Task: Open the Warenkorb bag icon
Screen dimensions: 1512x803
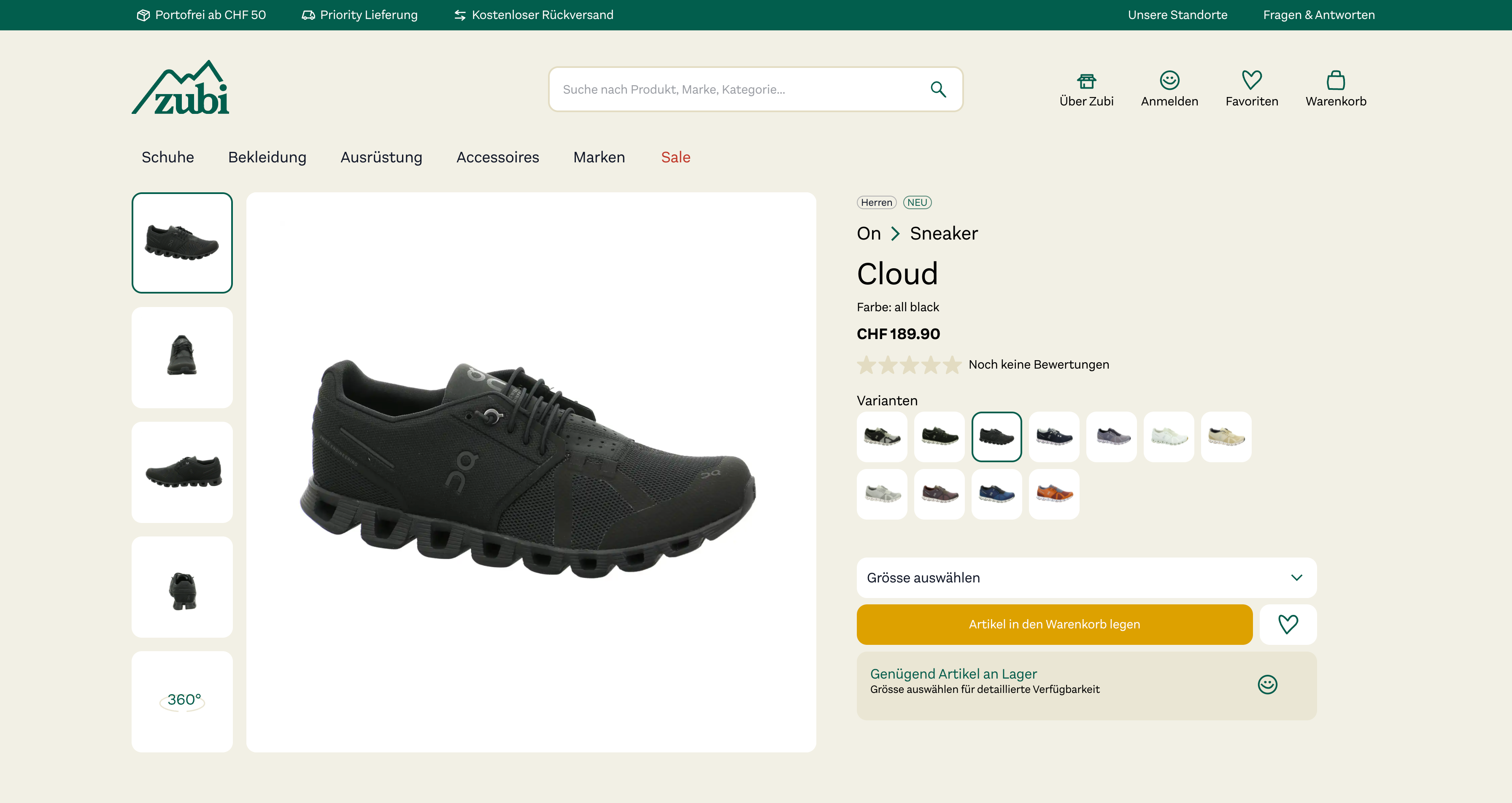Action: pos(1335,81)
